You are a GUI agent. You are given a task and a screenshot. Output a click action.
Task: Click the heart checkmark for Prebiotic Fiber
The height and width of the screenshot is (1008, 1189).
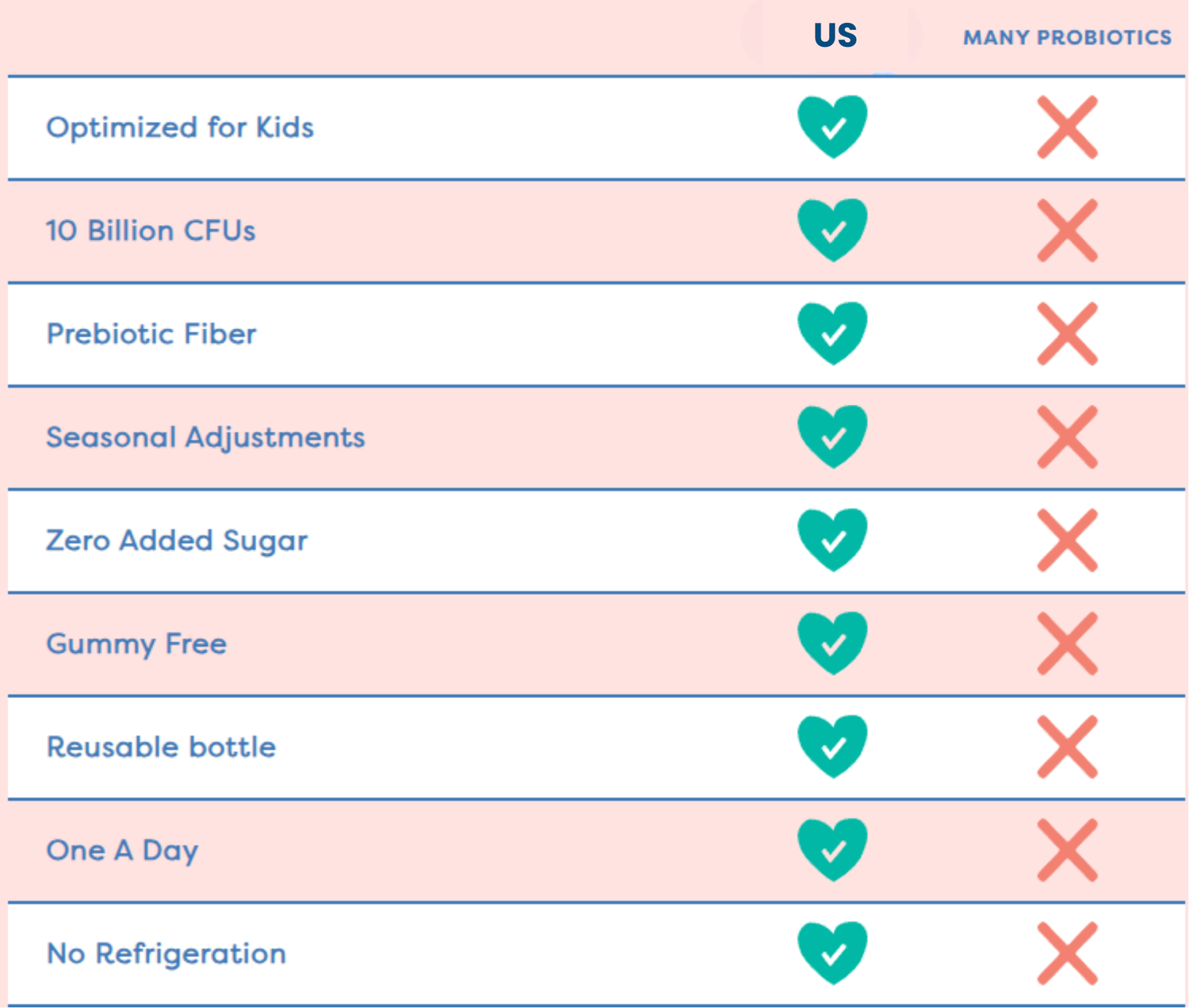tap(832, 333)
